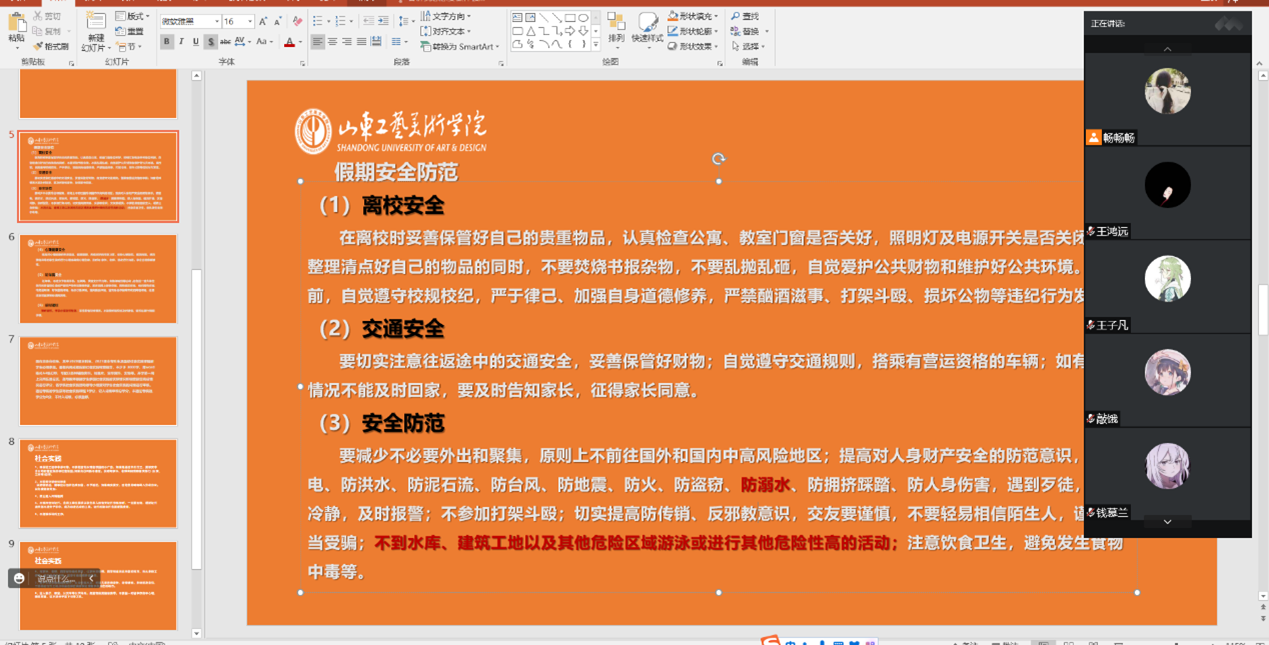
Task: Click Convert to SmartArt button
Action: point(462,46)
